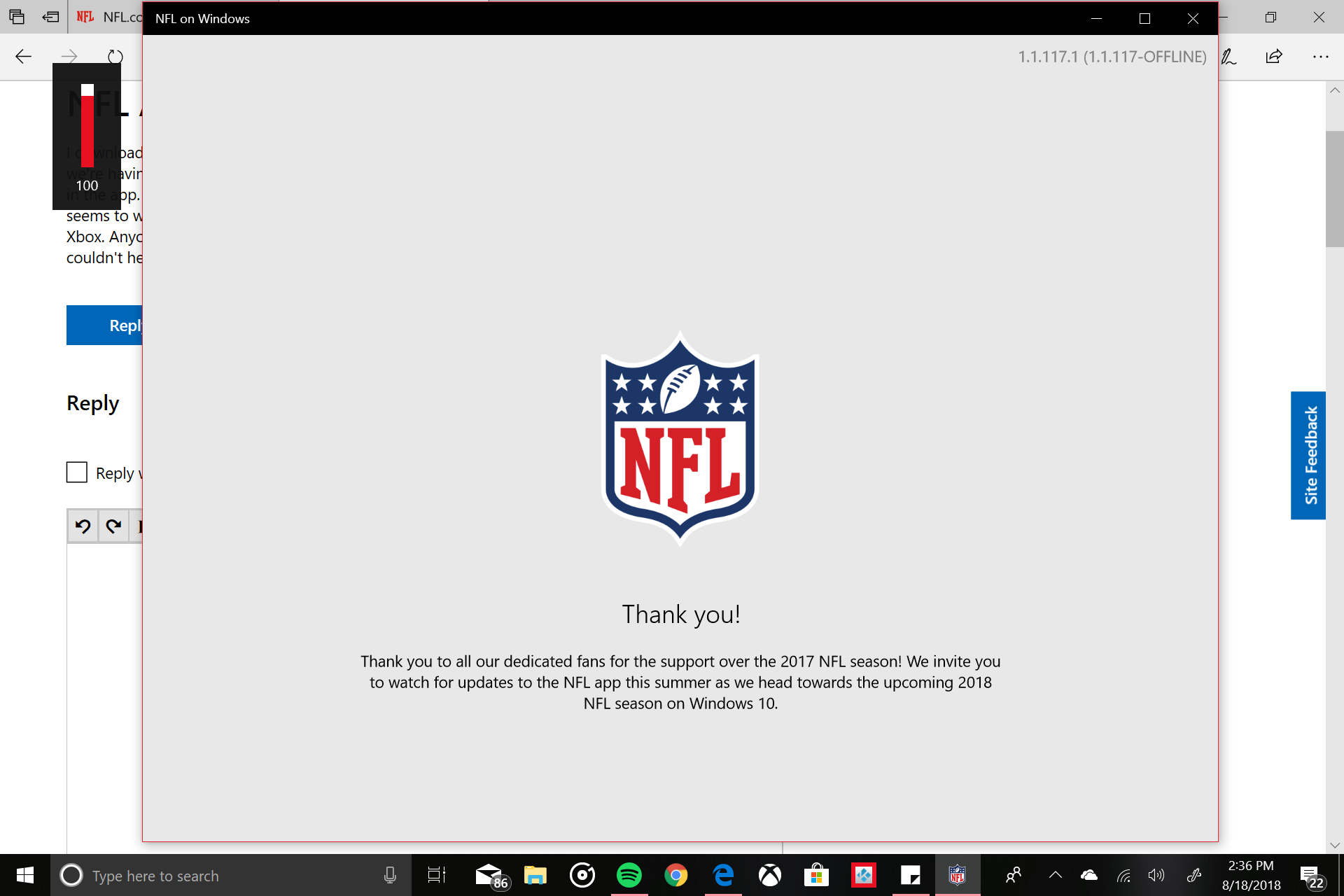Viewport: 1344px width, 896px height.
Task: Check the Reply checkbox in Edge page
Action: pyautogui.click(x=77, y=472)
